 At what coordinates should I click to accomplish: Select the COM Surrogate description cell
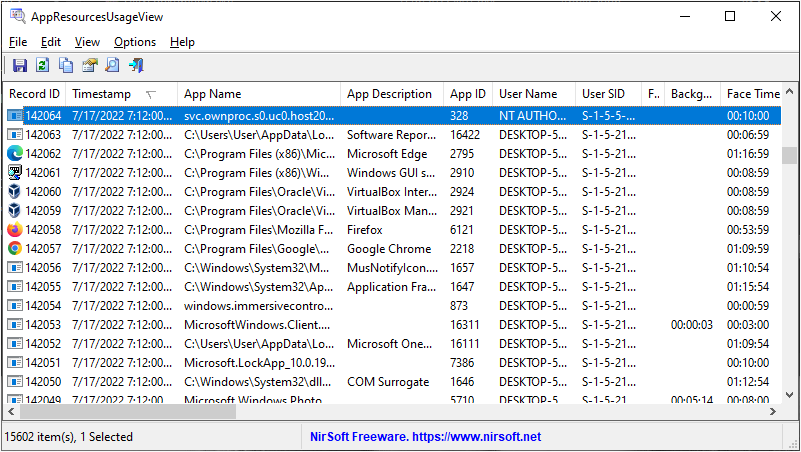388,382
